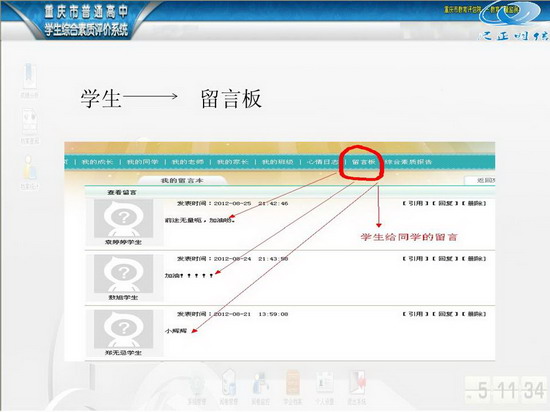The image size is (550, 412).
Task: Go to 我的老师 in the navigation bar
Action: click(188, 162)
